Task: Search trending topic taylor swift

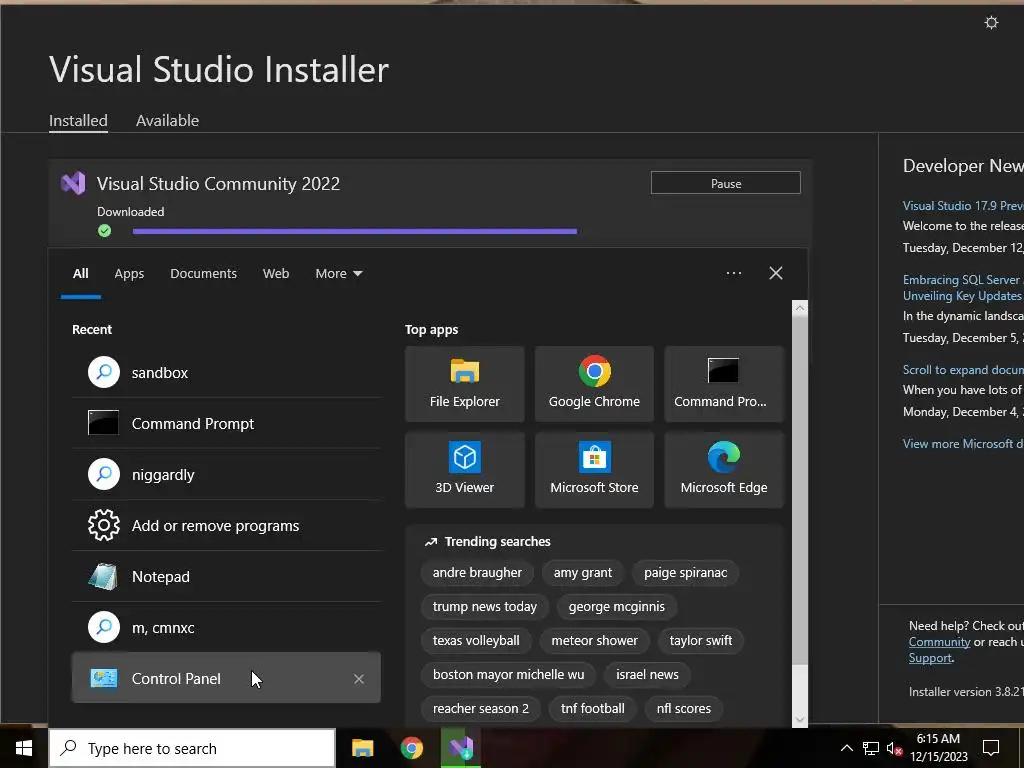Action: [701, 641]
